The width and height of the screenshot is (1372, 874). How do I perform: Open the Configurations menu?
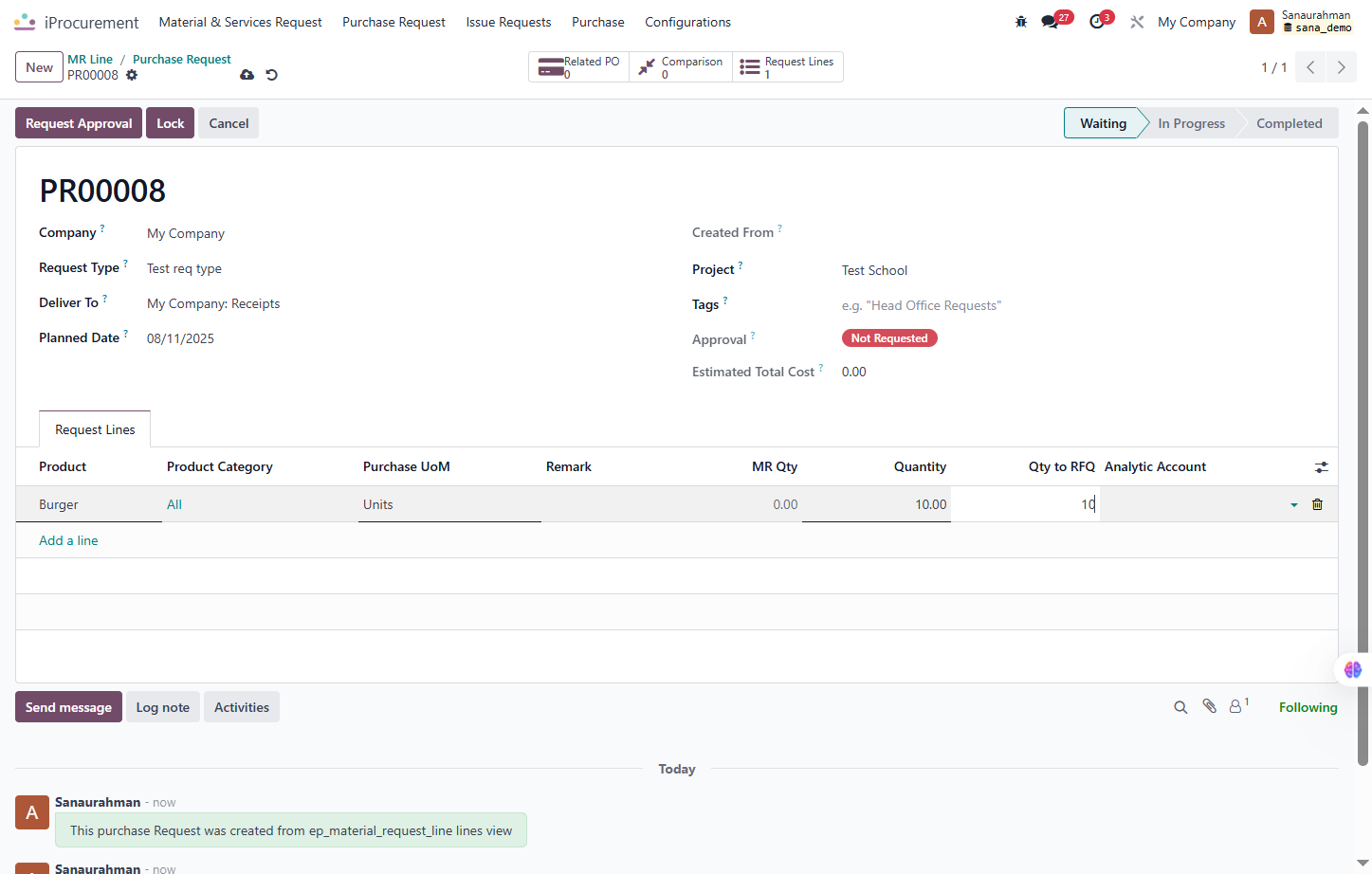tap(687, 22)
